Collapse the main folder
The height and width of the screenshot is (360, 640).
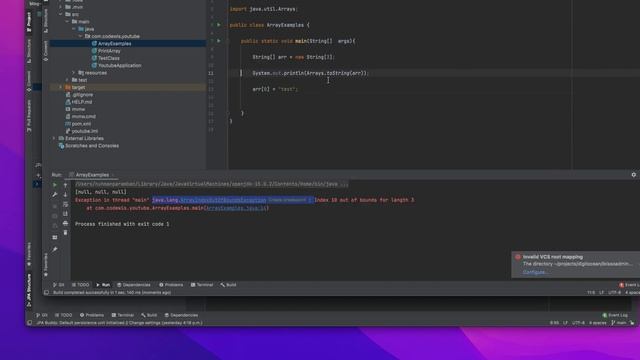[67, 22]
